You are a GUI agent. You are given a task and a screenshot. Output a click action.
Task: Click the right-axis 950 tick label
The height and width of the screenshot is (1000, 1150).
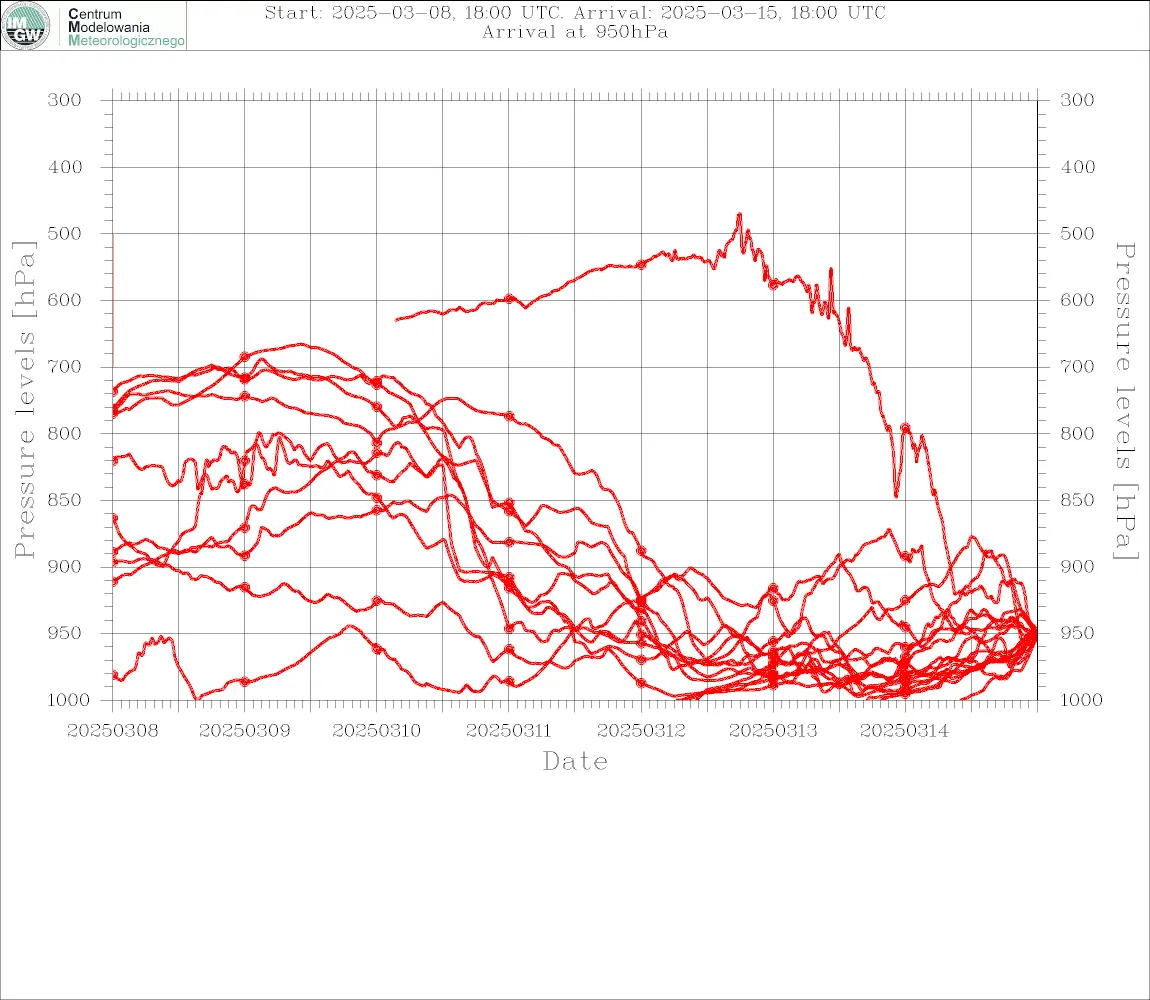click(1077, 632)
